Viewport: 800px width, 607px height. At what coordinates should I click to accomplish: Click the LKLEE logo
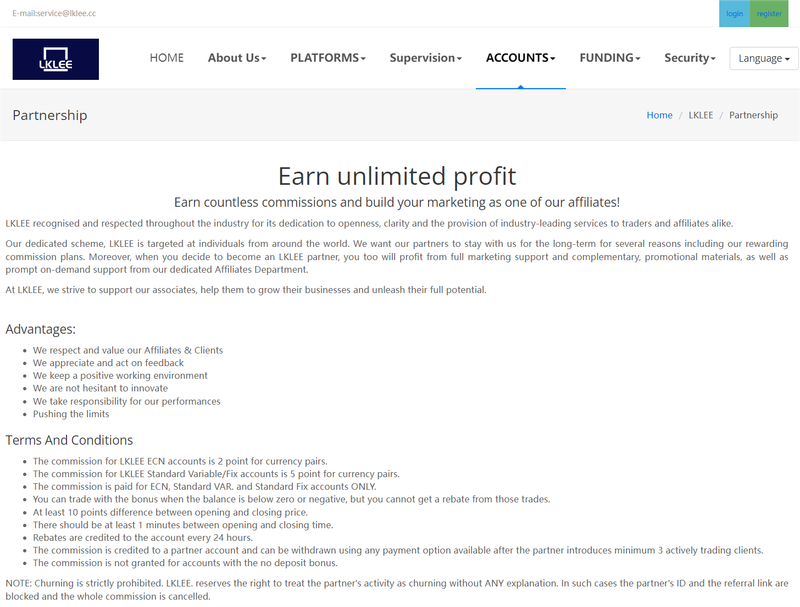(56, 59)
